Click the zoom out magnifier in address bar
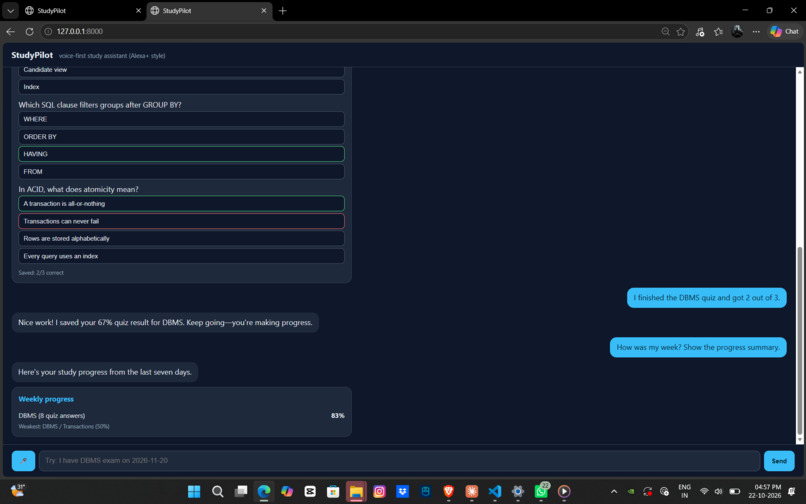The image size is (806, 504). point(665,31)
